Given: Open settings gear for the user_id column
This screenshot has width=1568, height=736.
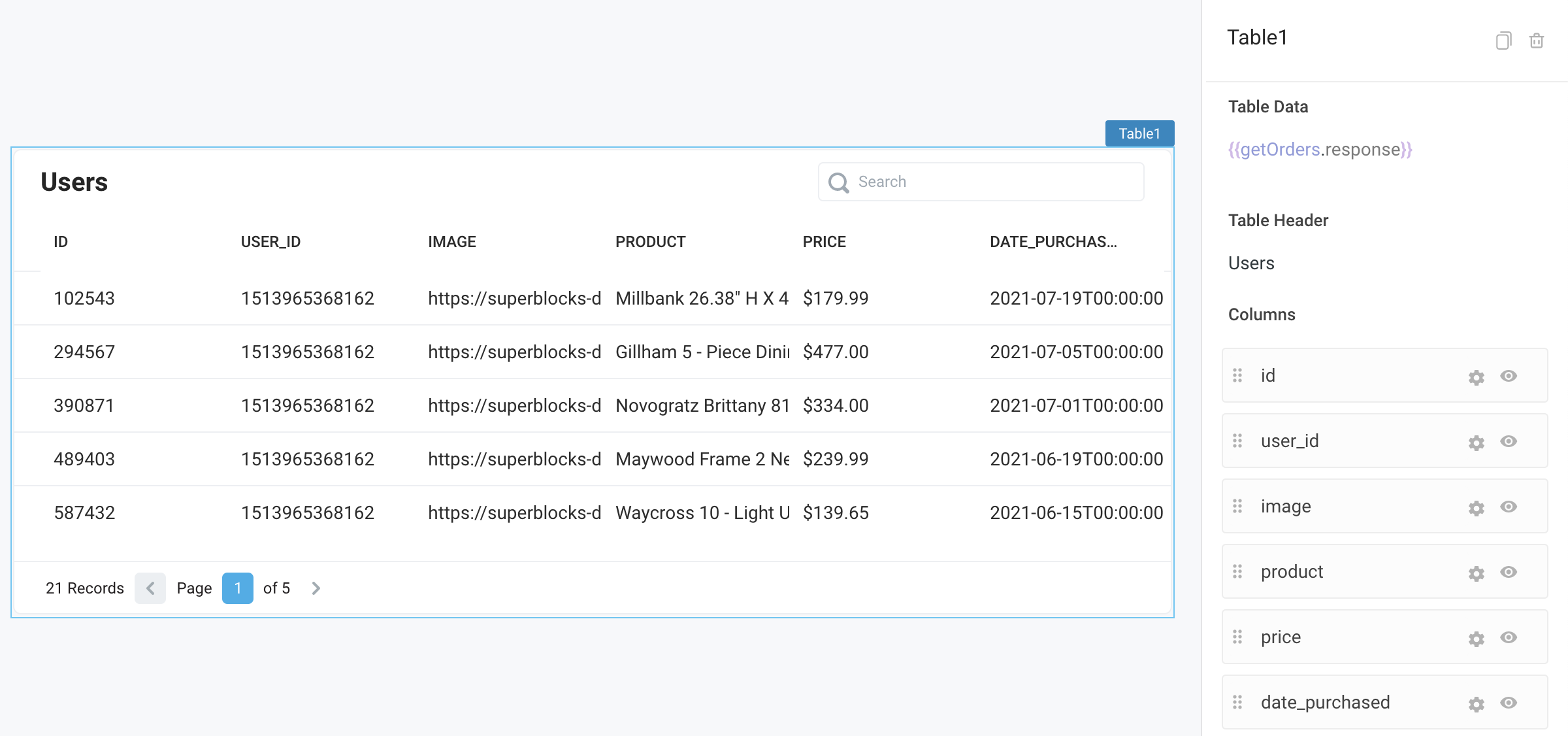Looking at the screenshot, I should (x=1477, y=443).
